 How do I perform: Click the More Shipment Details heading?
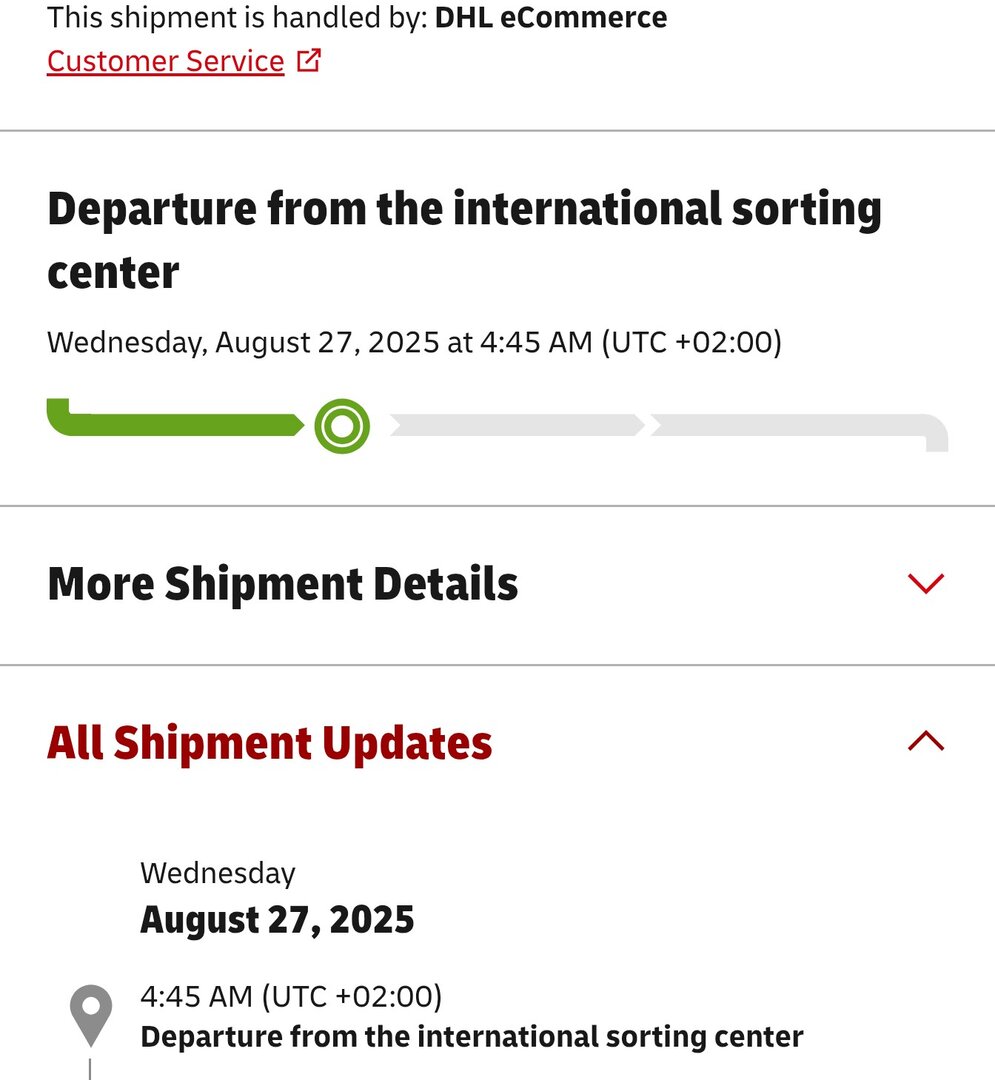(282, 584)
